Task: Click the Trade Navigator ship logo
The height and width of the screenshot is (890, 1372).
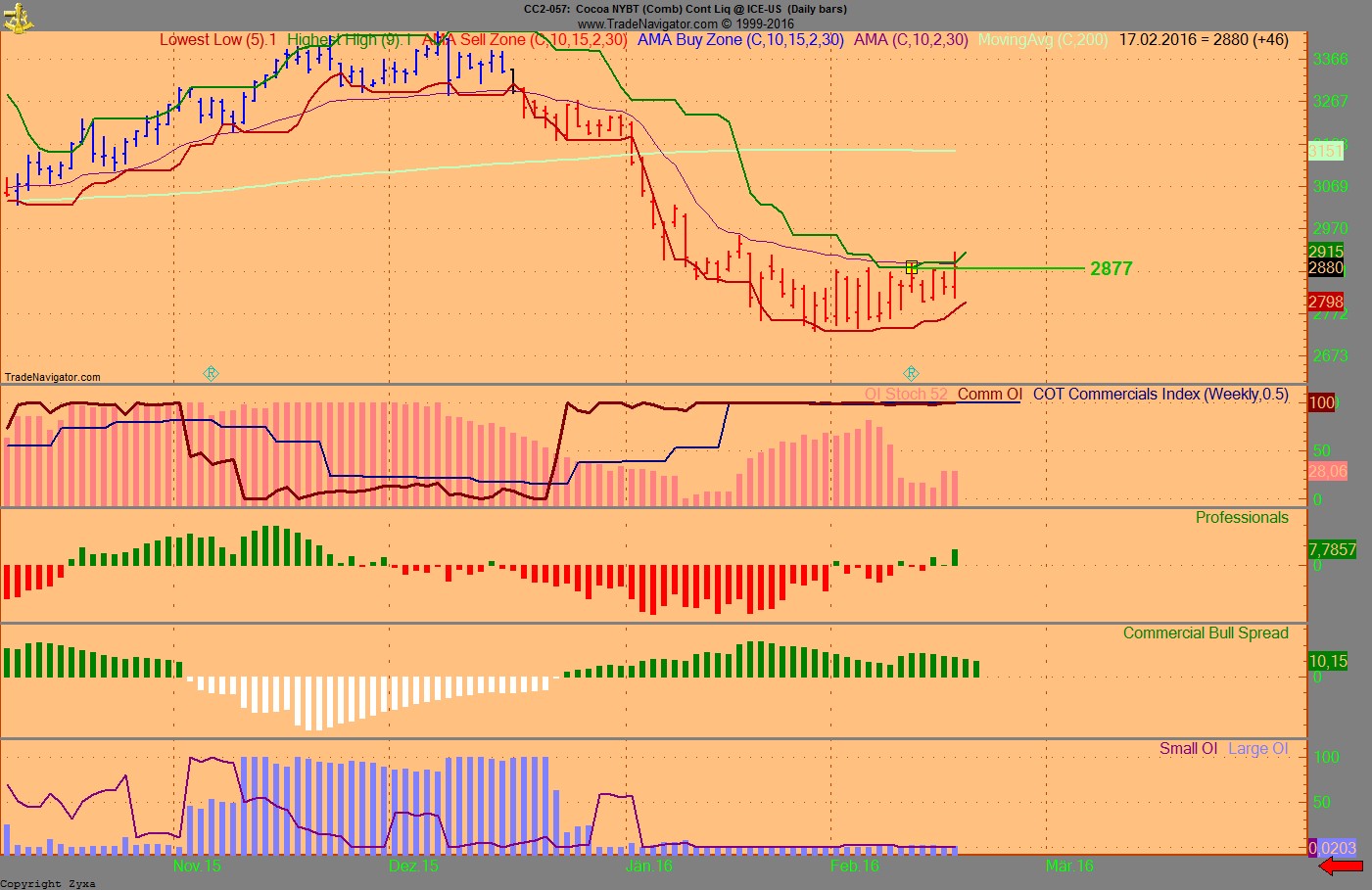Action: pyautogui.click(x=18, y=17)
